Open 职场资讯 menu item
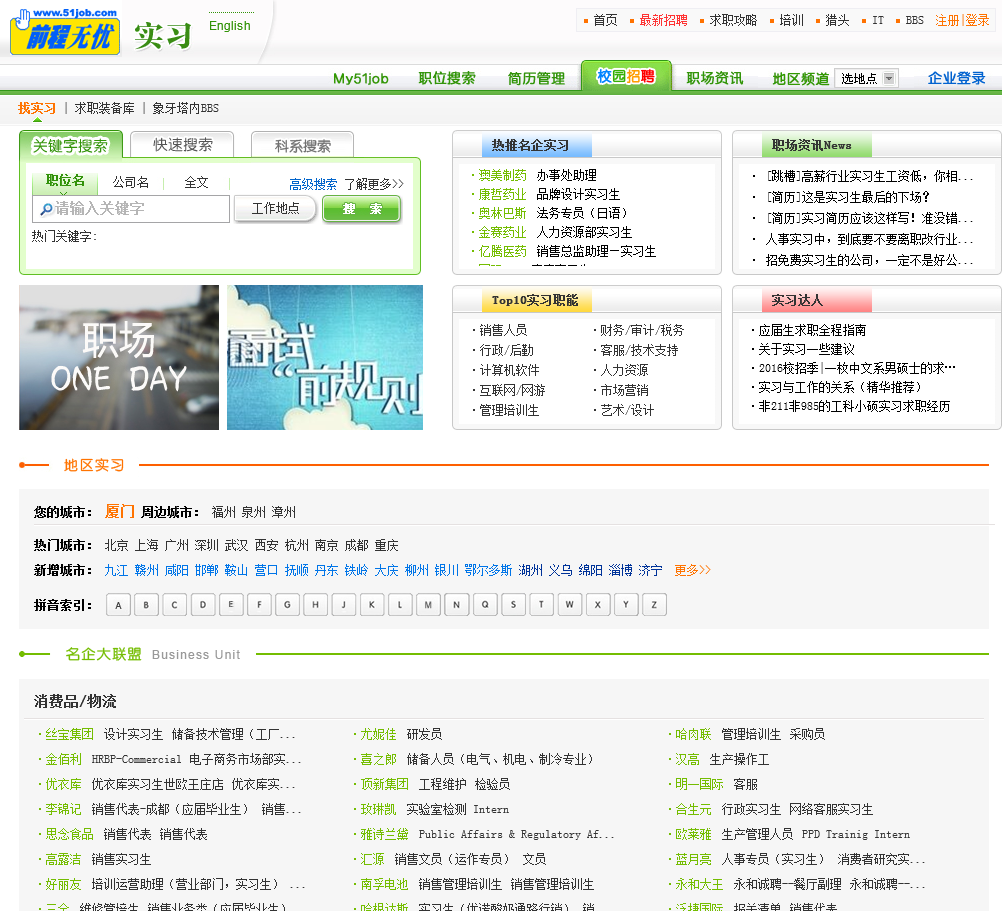This screenshot has width=1002, height=911. coord(714,79)
